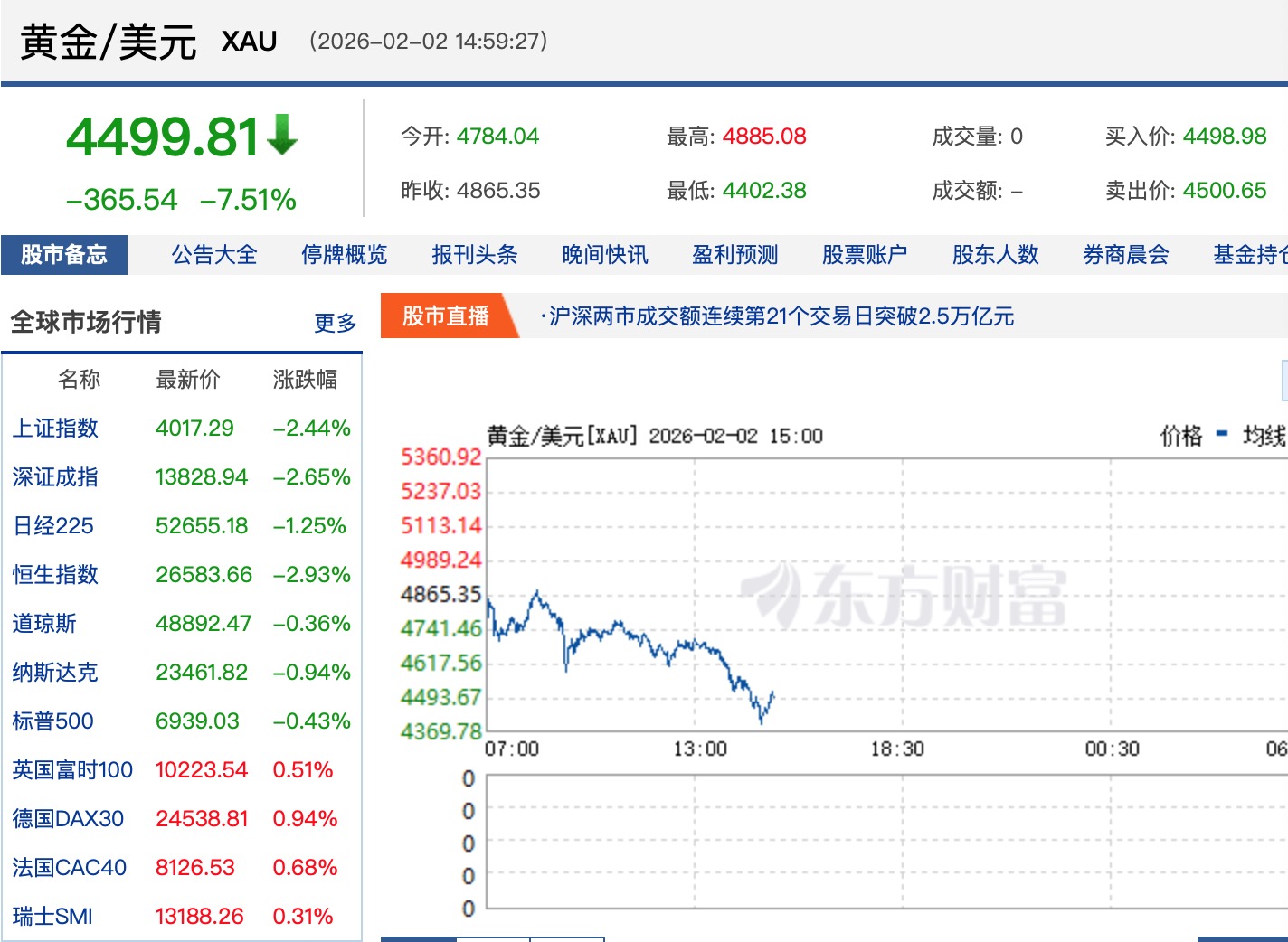Image resolution: width=1288 pixels, height=942 pixels.
Task: Open the 晚间快讯 tab
Action: click(x=603, y=254)
